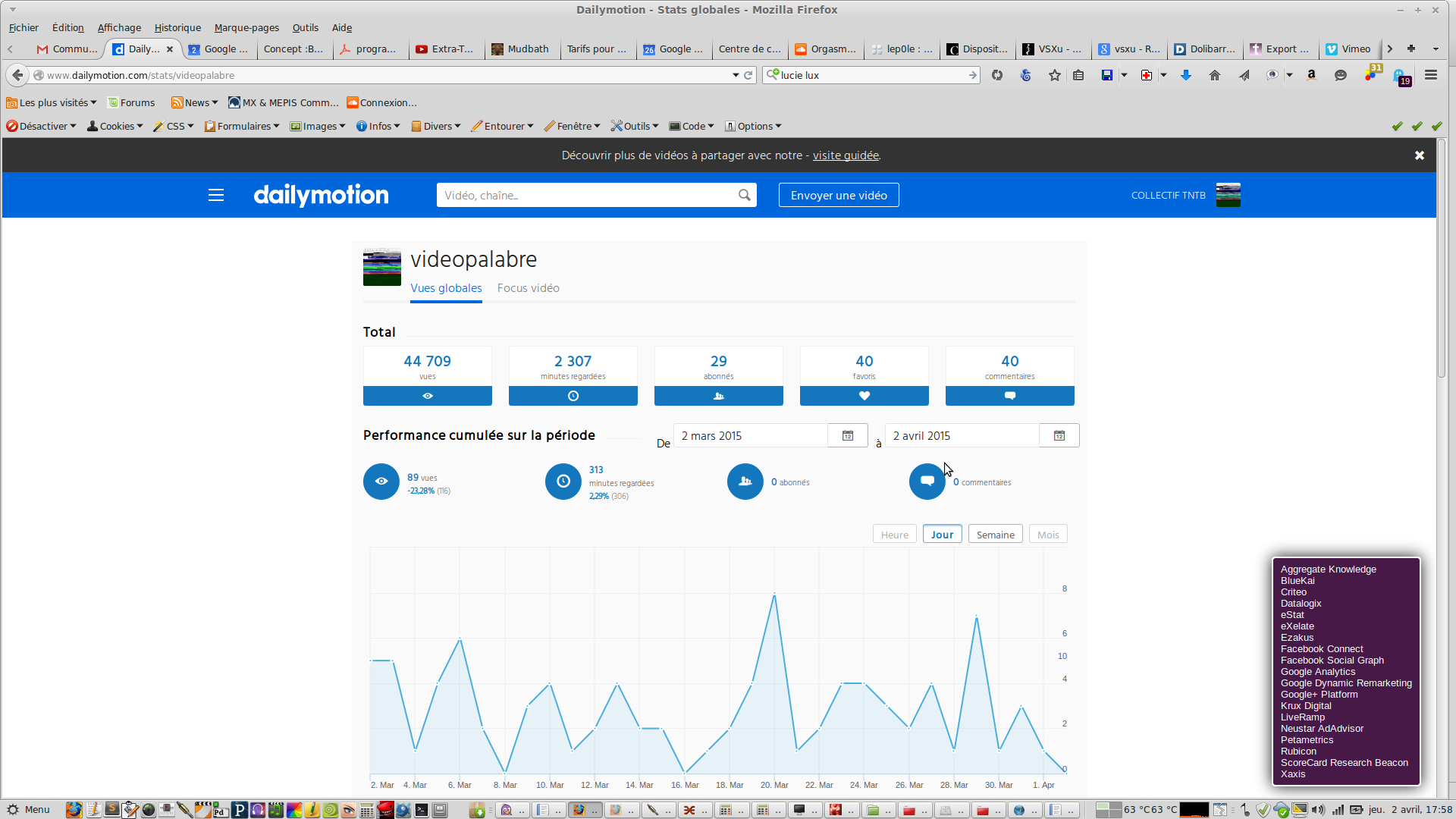This screenshot has width=1456, height=819.
Task: Open the end date calendar picker
Action: tap(1059, 436)
